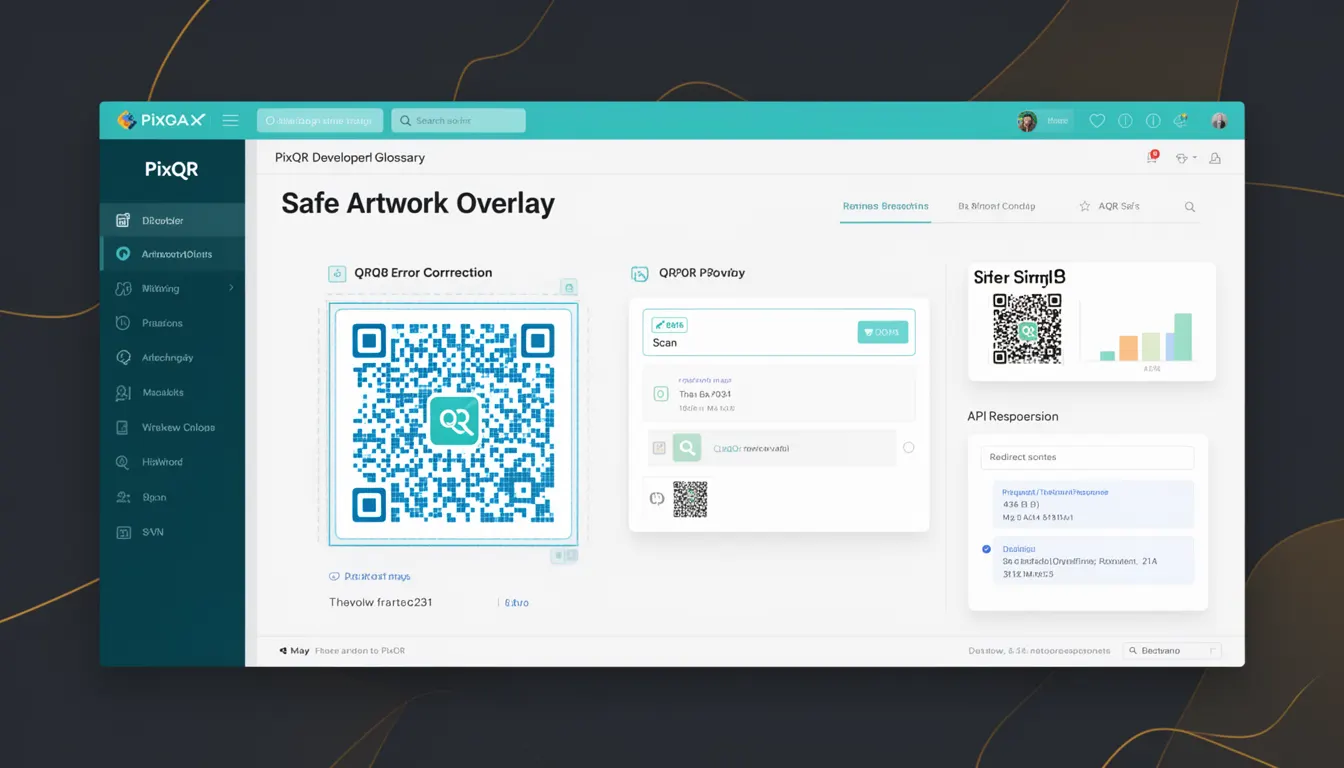Click the tall green bar in the chart
Screen dimensions: 1344x768
[1182, 337]
